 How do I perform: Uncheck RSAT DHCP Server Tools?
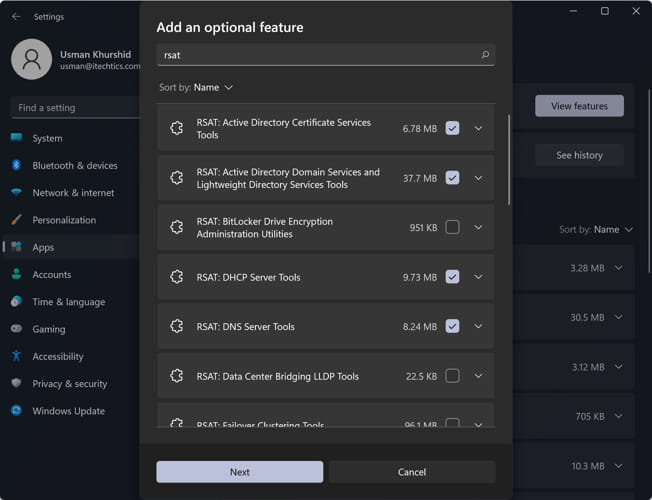(452, 277)
